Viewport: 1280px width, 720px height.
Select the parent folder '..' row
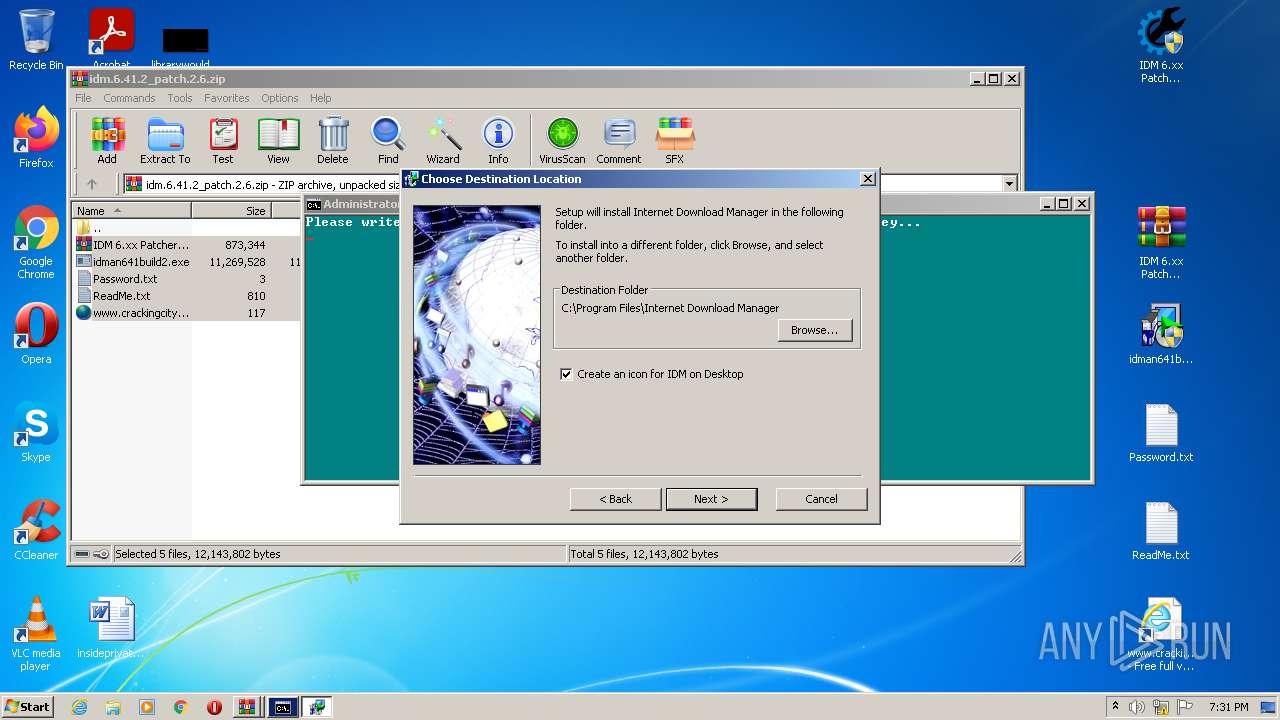(x=186, y=228)
